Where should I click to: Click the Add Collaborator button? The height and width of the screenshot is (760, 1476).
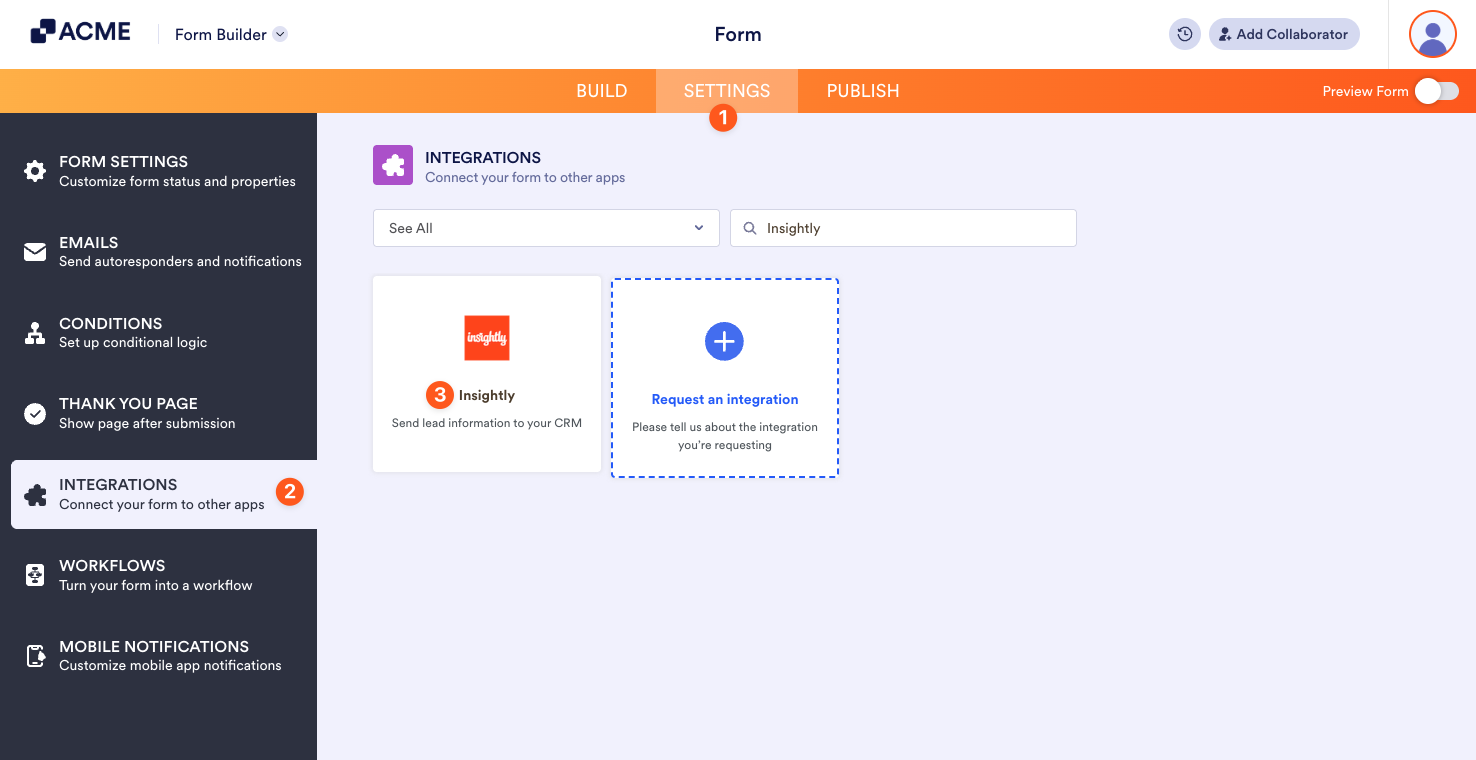click(x=1284, y=33)
